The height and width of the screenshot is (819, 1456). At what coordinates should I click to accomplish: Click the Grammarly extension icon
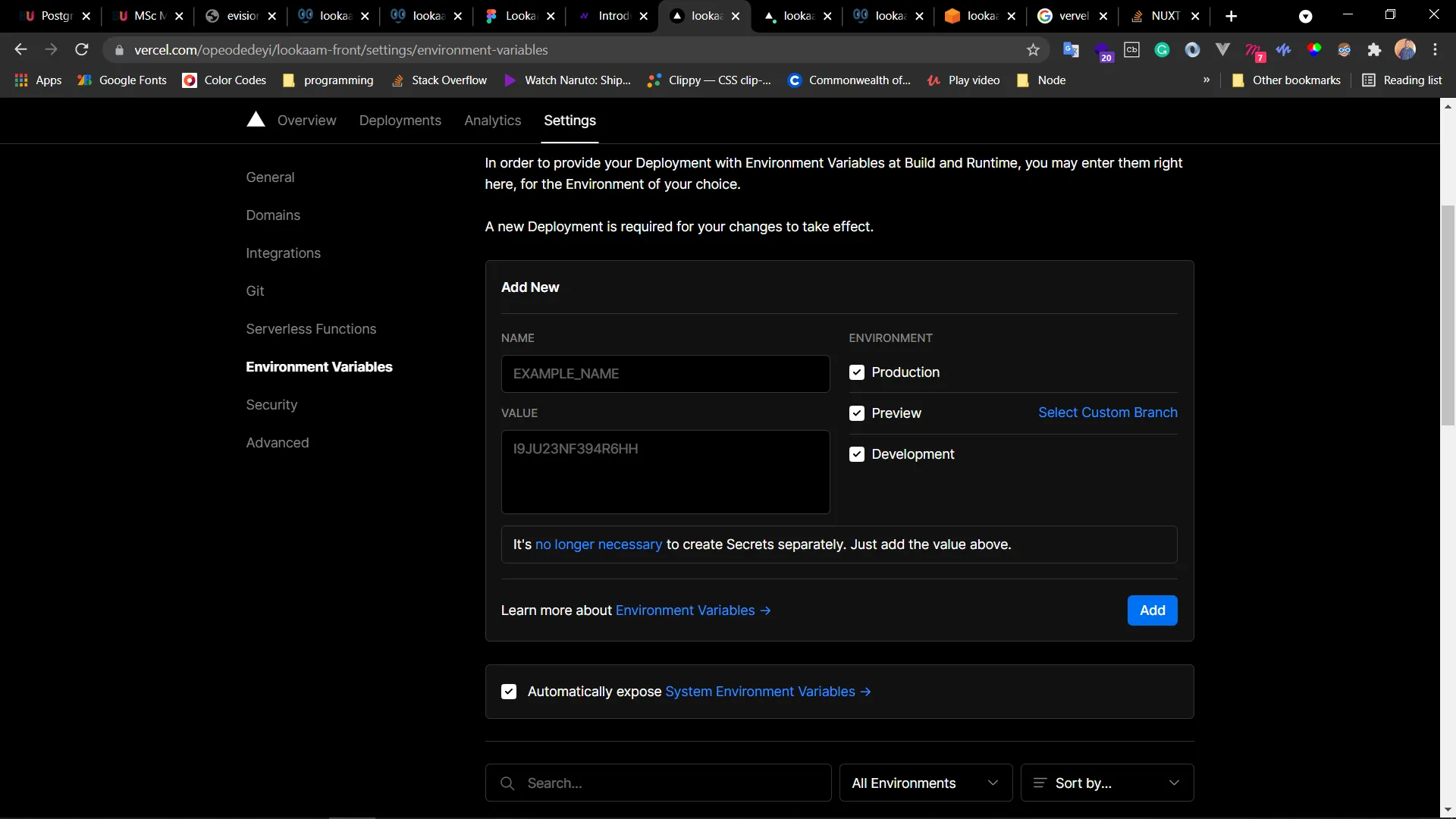click(x=1162, y=50)
